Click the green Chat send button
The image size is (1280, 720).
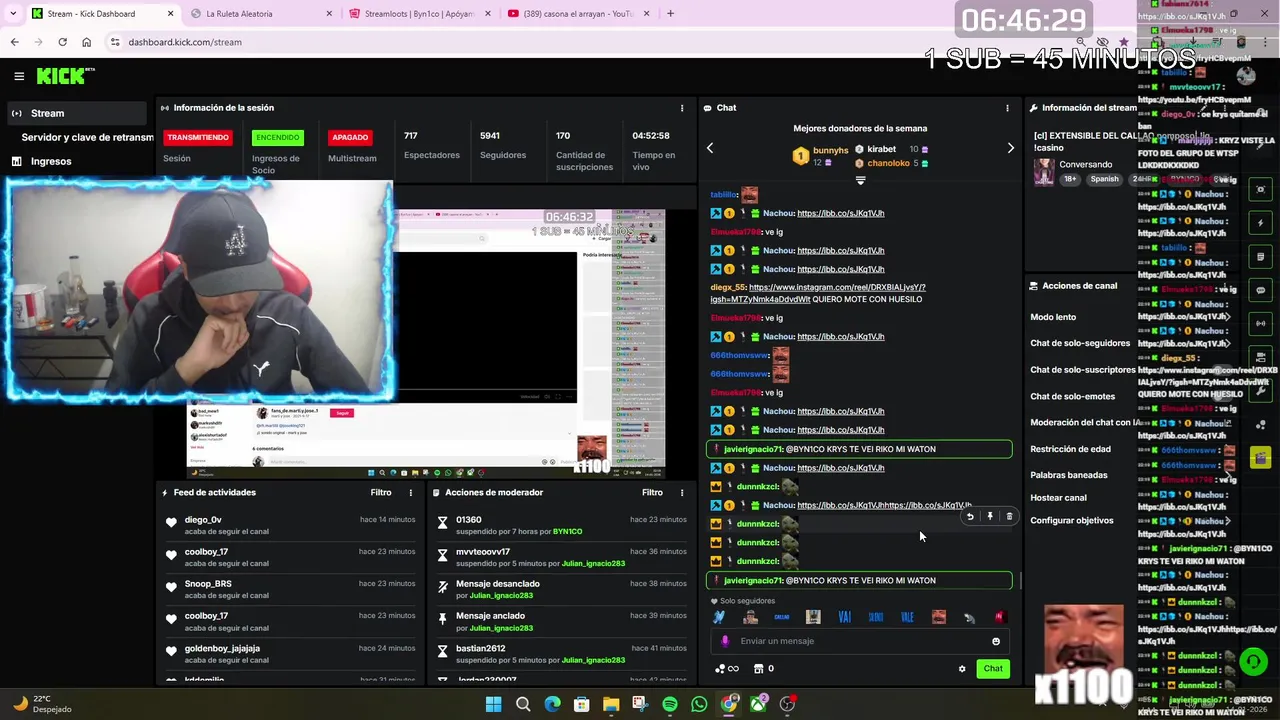(993, 669)
